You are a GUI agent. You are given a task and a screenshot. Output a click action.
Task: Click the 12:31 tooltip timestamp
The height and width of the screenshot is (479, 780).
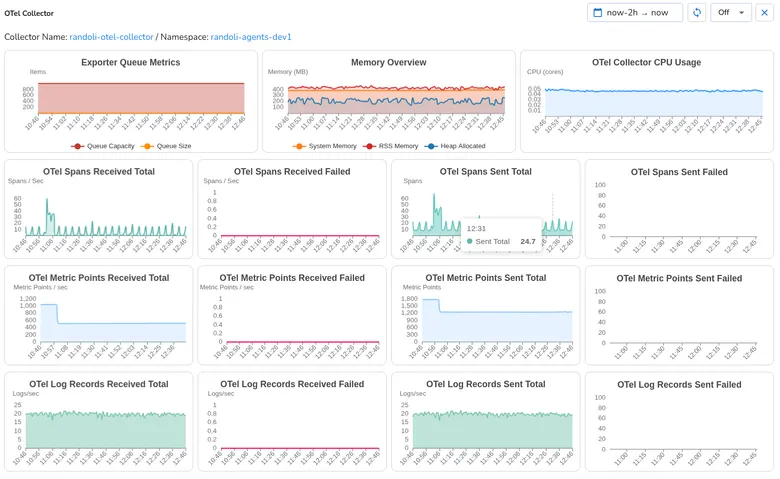(x=476, y=228)
